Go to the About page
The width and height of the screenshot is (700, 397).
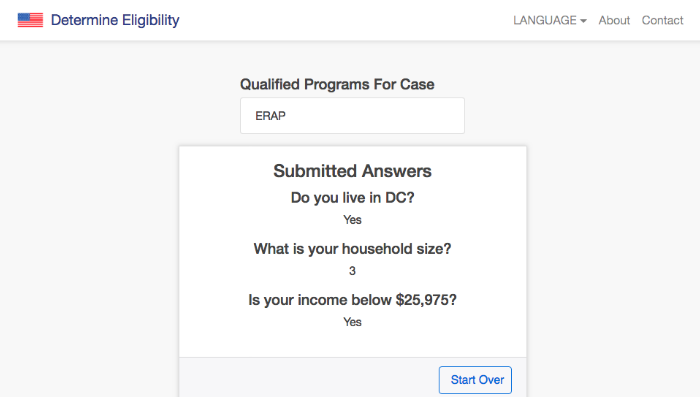click(x=614, y=20)
